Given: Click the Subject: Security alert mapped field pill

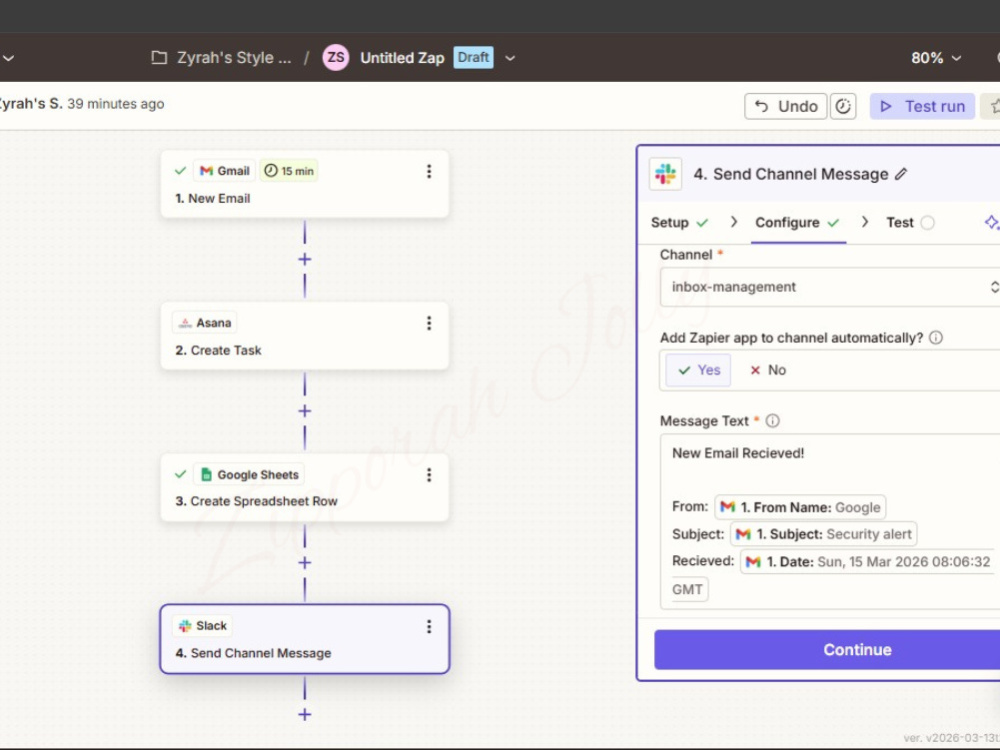Looking at the screenshot, I should pyautogui.click(x=823, y=534).
